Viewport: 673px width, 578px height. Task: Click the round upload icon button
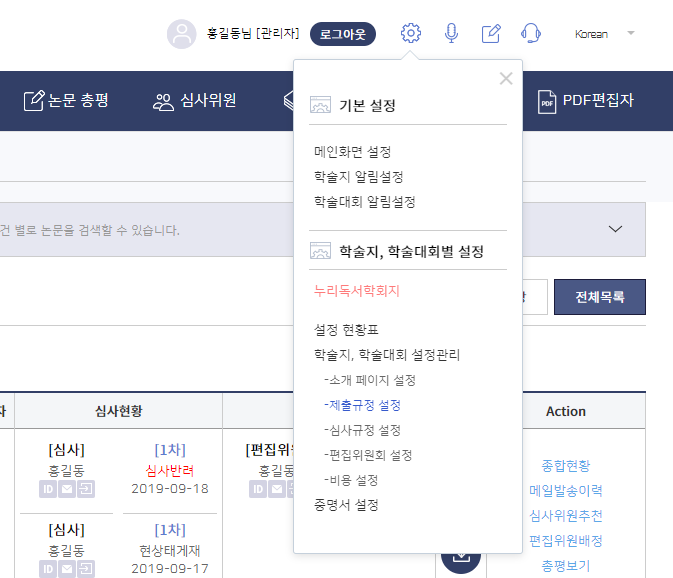[461, 557]
